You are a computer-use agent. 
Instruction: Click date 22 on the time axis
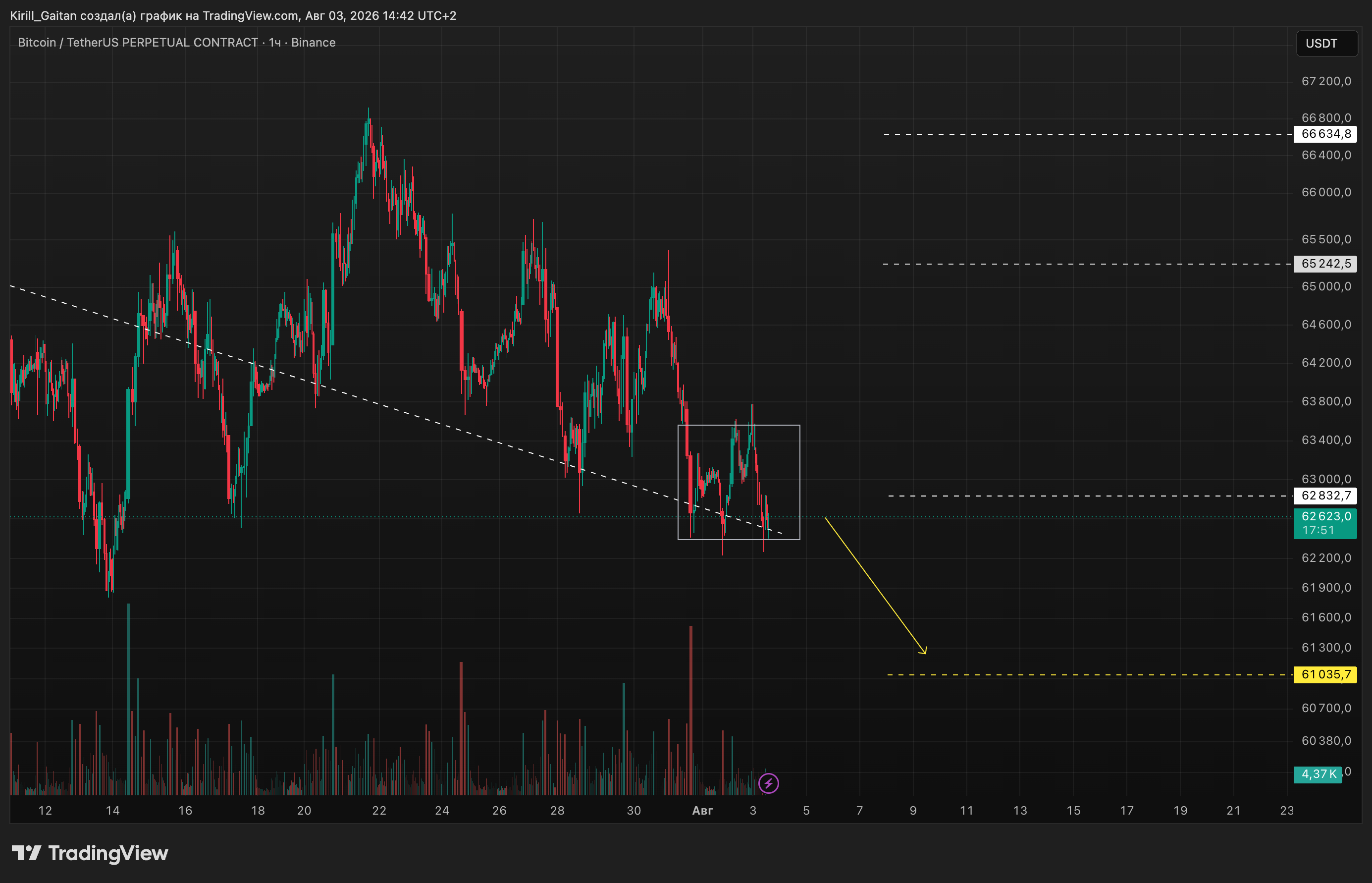(379, 811)
